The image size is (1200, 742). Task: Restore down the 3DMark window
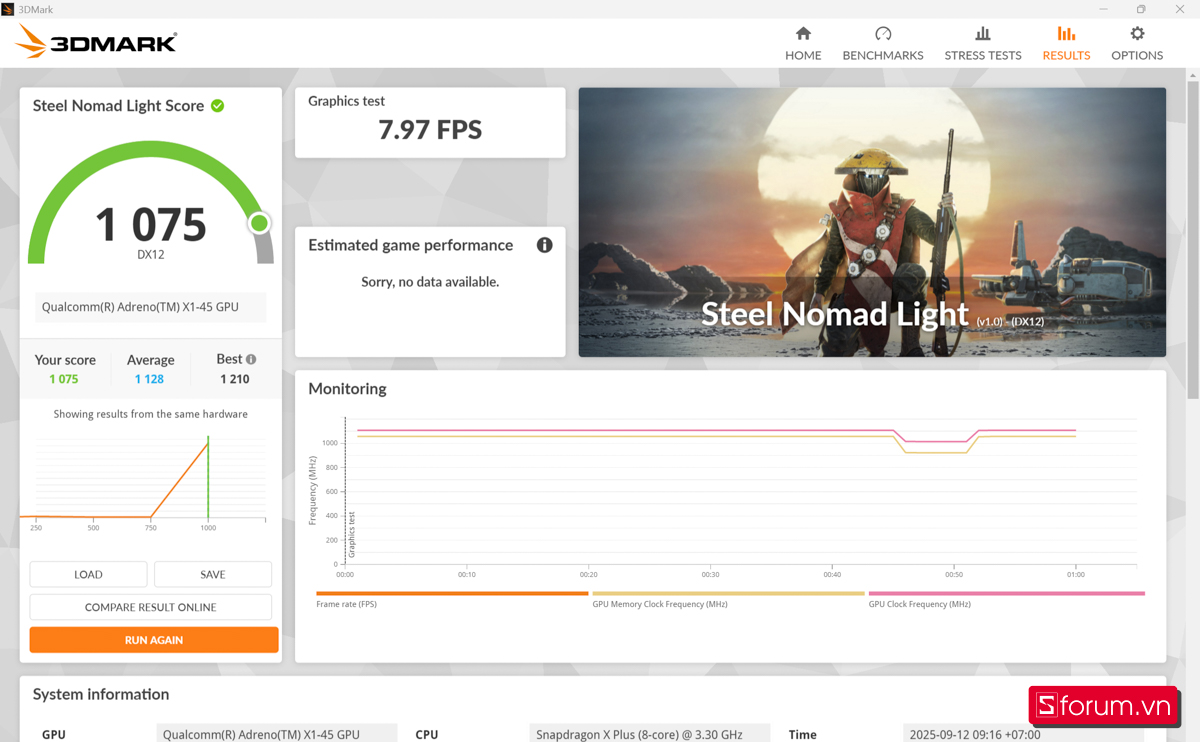(x=1141, y=9)
